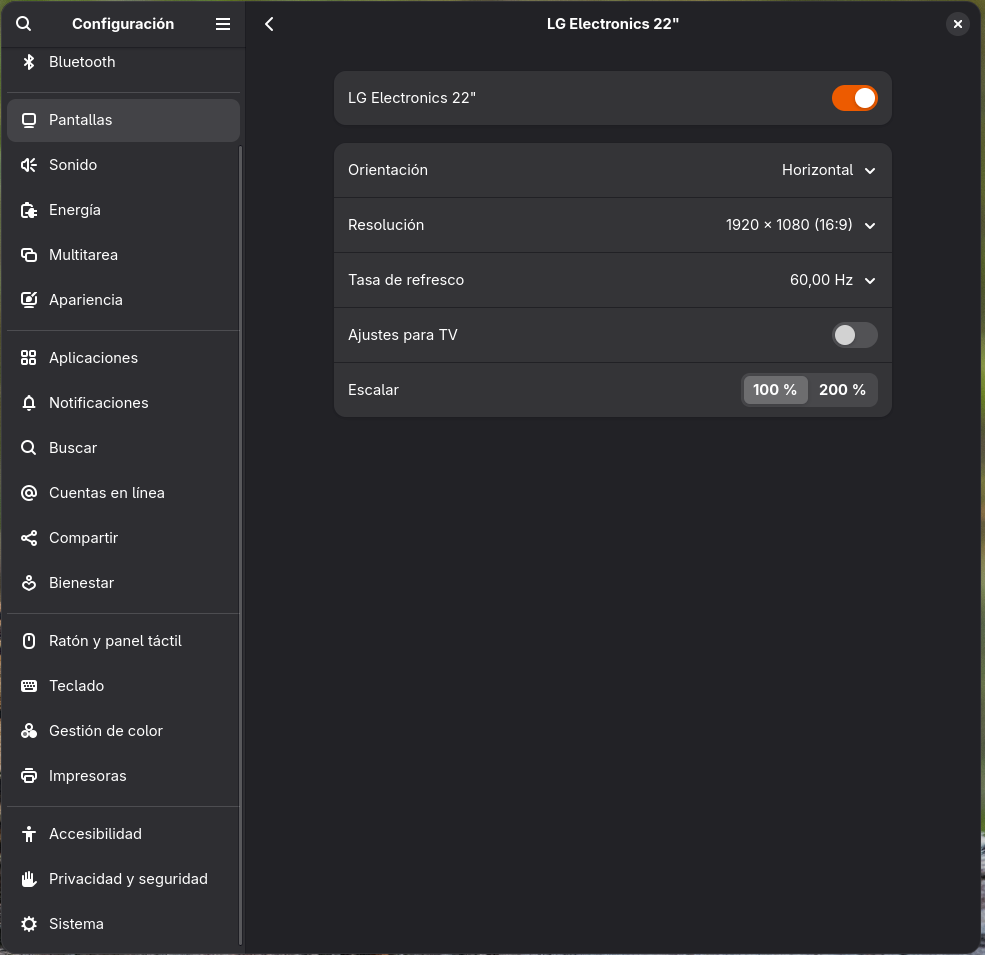Open Apariencia settings in sidebar
The image size is (985, 955).
coord(86,300)
